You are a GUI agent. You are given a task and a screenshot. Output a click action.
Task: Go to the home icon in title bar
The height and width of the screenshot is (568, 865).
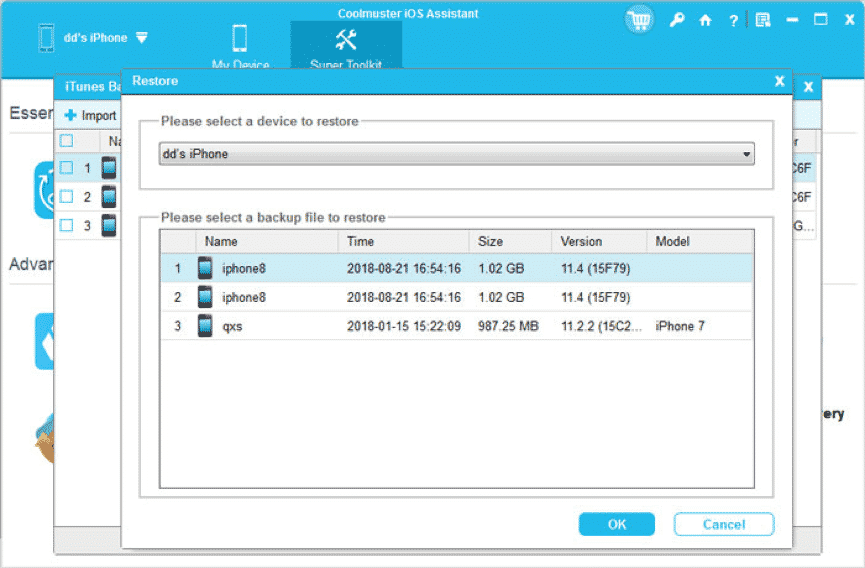pos(705,20)
